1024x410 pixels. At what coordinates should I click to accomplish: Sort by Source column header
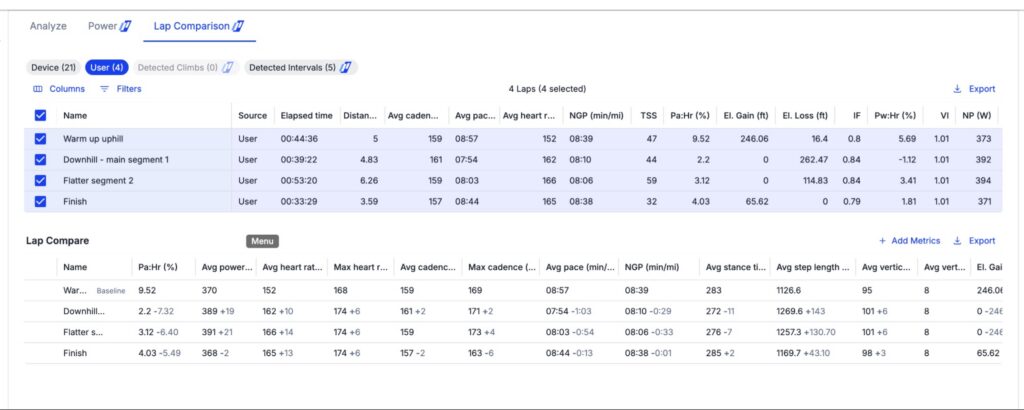[x=252, y=116]
